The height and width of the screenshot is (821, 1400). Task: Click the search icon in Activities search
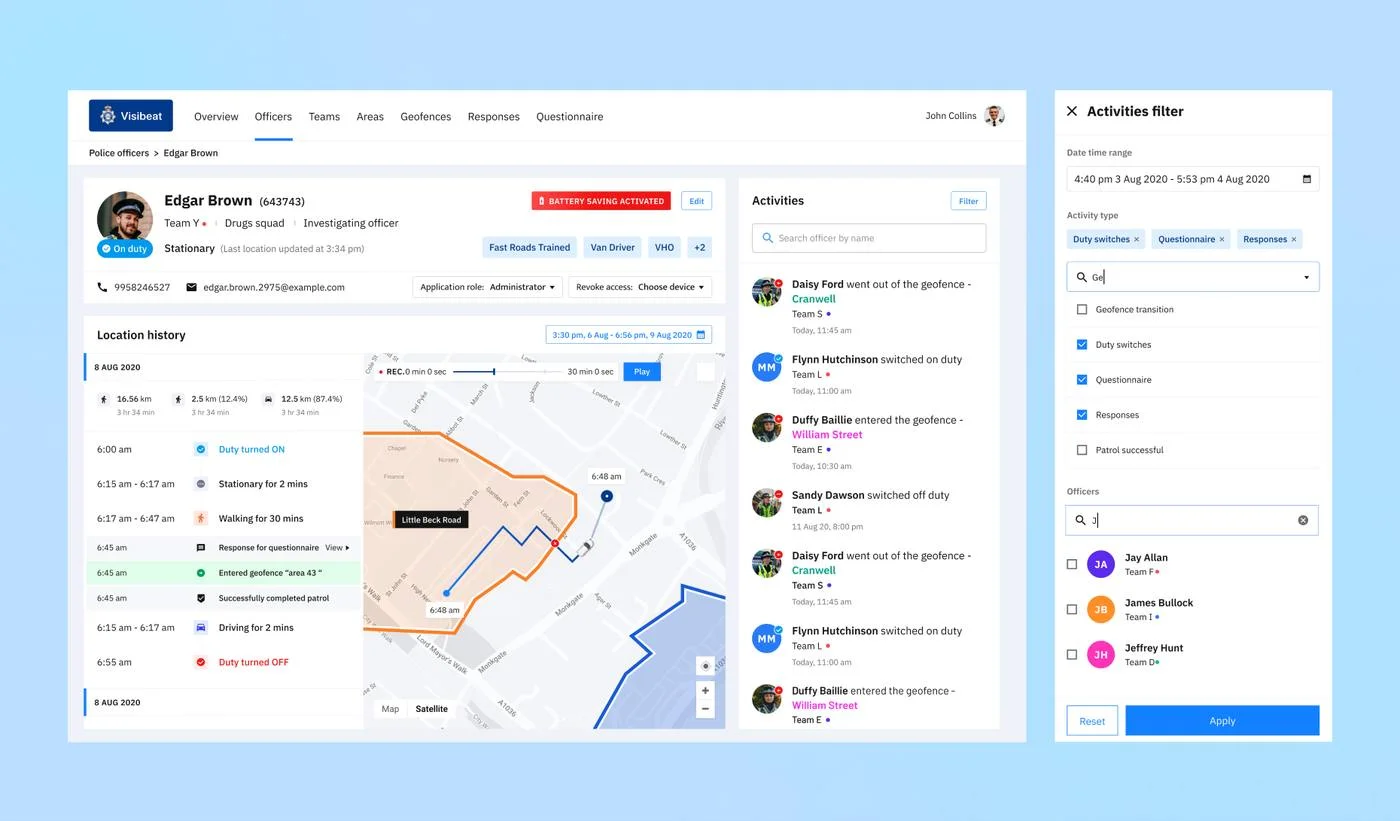click(x=768, y=238)
